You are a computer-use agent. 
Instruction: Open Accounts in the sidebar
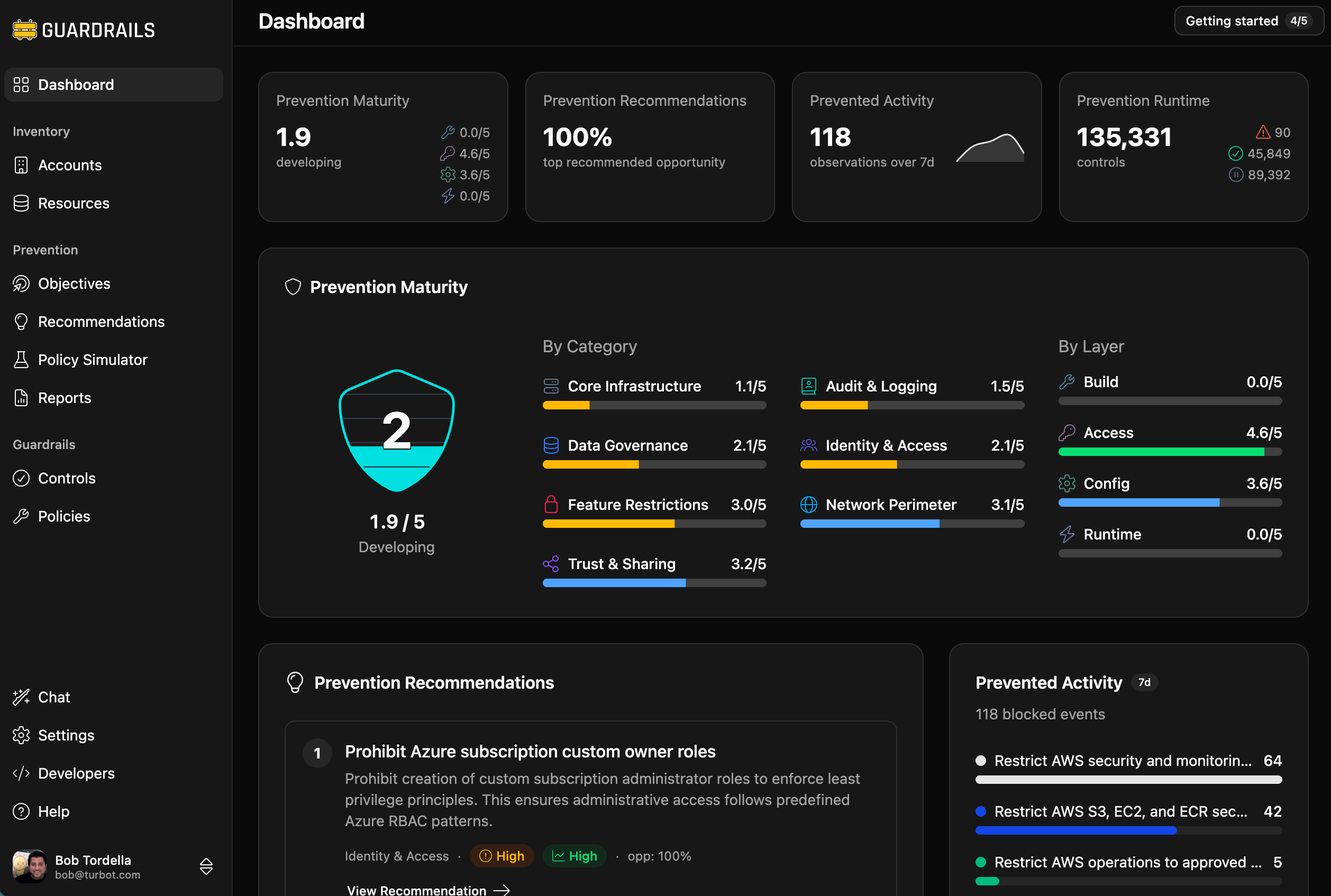click(70, 165)
